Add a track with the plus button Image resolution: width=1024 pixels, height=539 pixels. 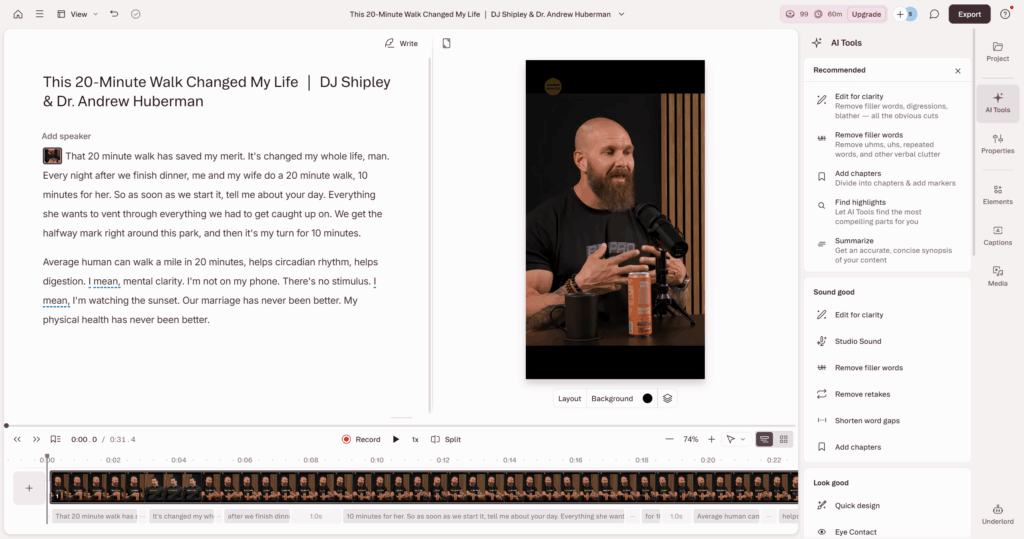(x=29, y=488)
